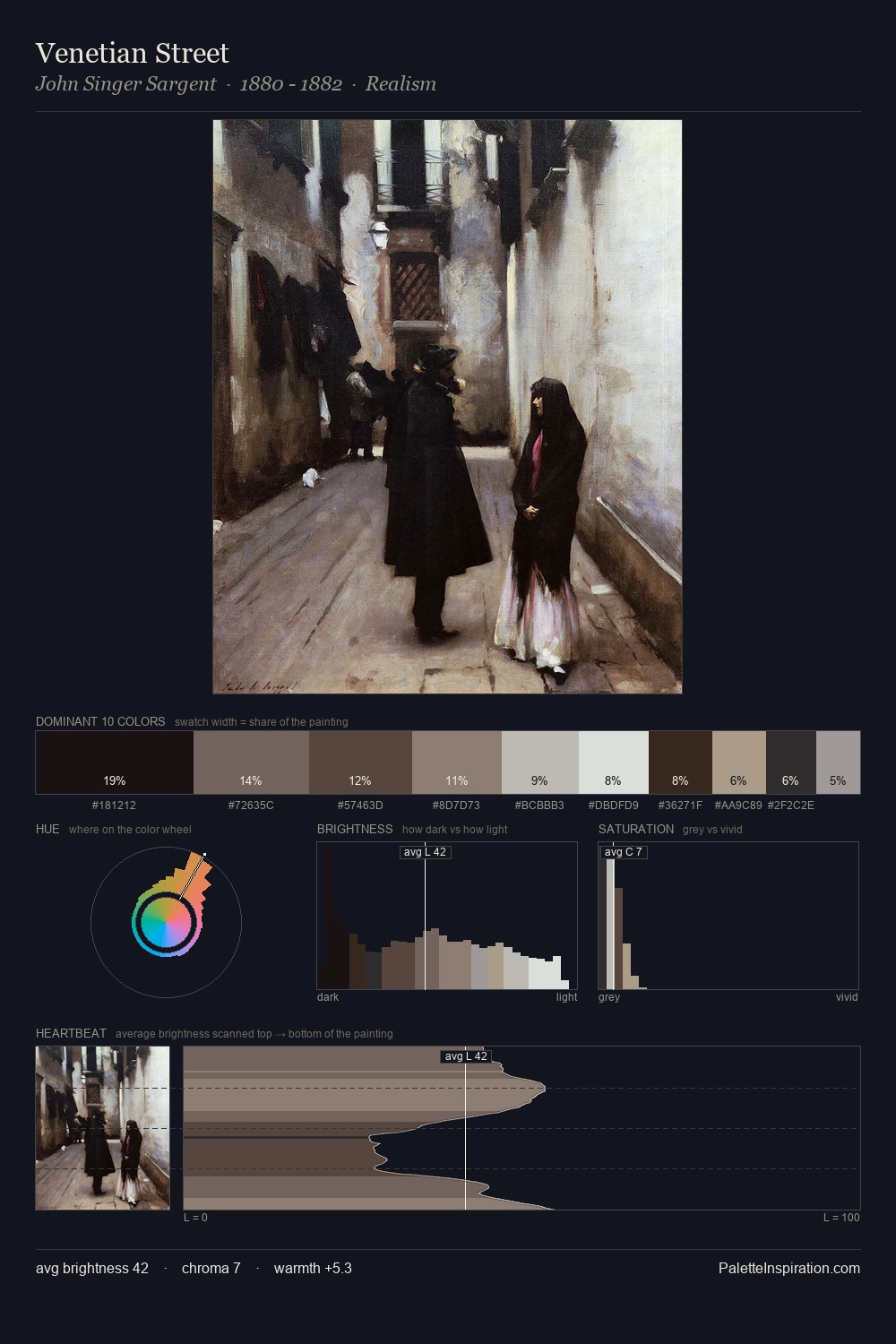Image resolution: width=896 pixels, height=1344 pixels.
Task: Click the 'SATURATION' section heading
Action: (x=636, y=829)
